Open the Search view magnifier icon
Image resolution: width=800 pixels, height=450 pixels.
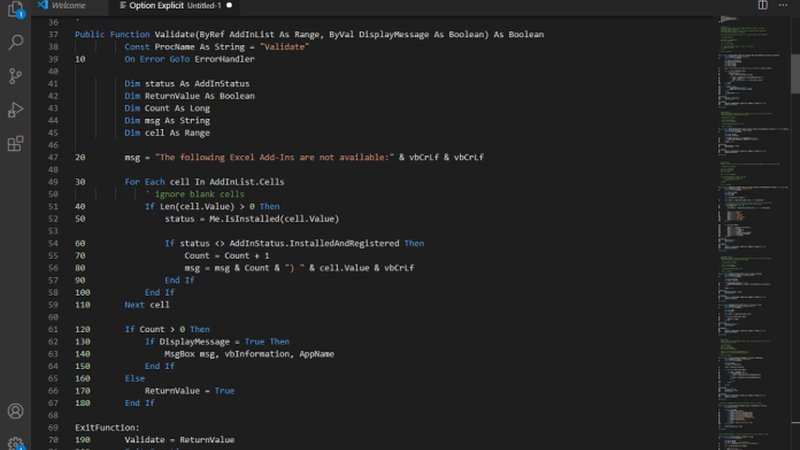tap(15, 42)
